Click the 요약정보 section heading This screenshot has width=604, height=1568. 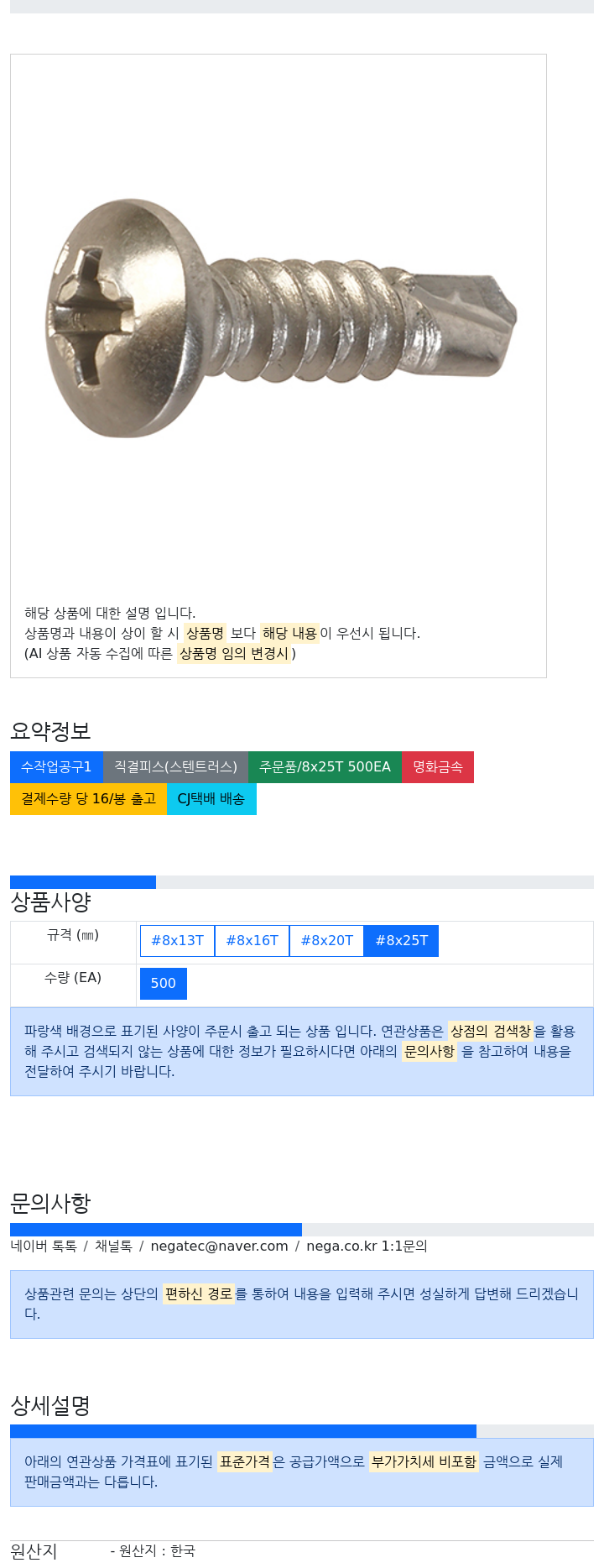click(50, 731)
